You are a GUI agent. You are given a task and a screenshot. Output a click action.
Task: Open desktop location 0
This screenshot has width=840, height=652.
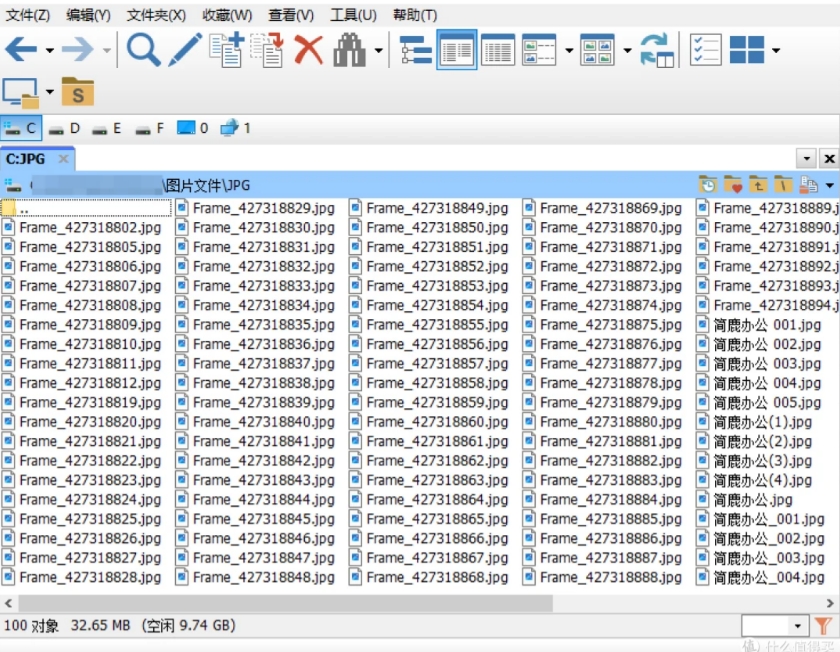pos(192,128)
